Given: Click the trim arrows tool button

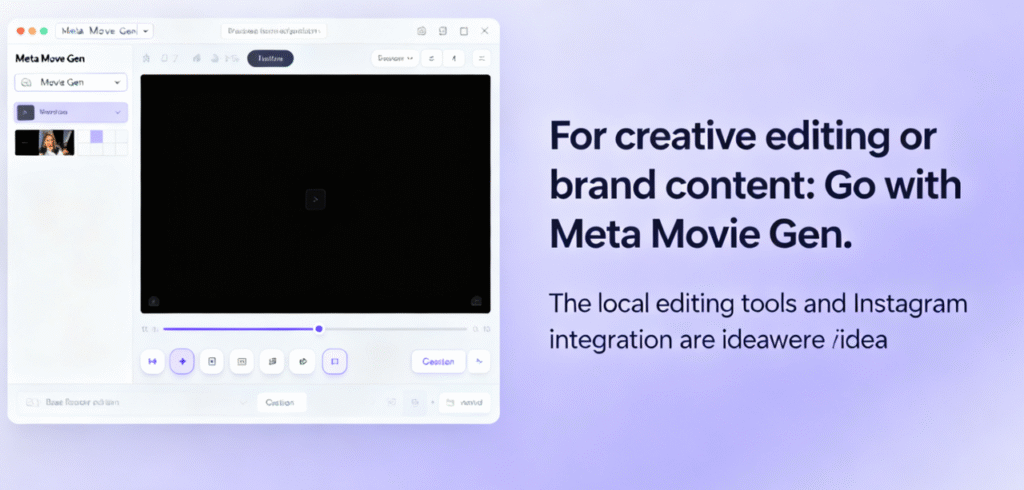Looking at the screenshot, I should click(x=153, y=361).
